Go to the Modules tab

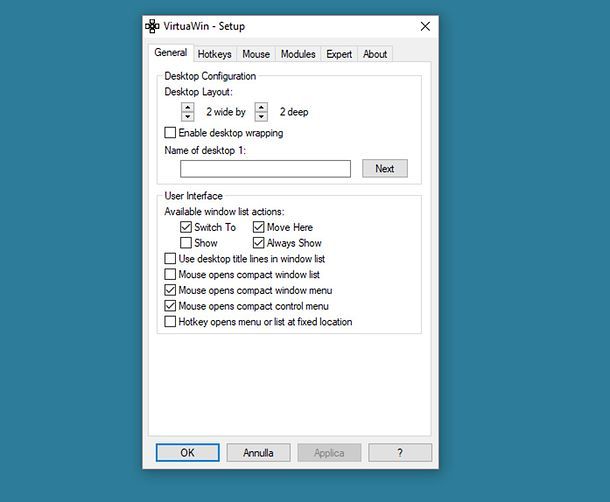[298, 54]
